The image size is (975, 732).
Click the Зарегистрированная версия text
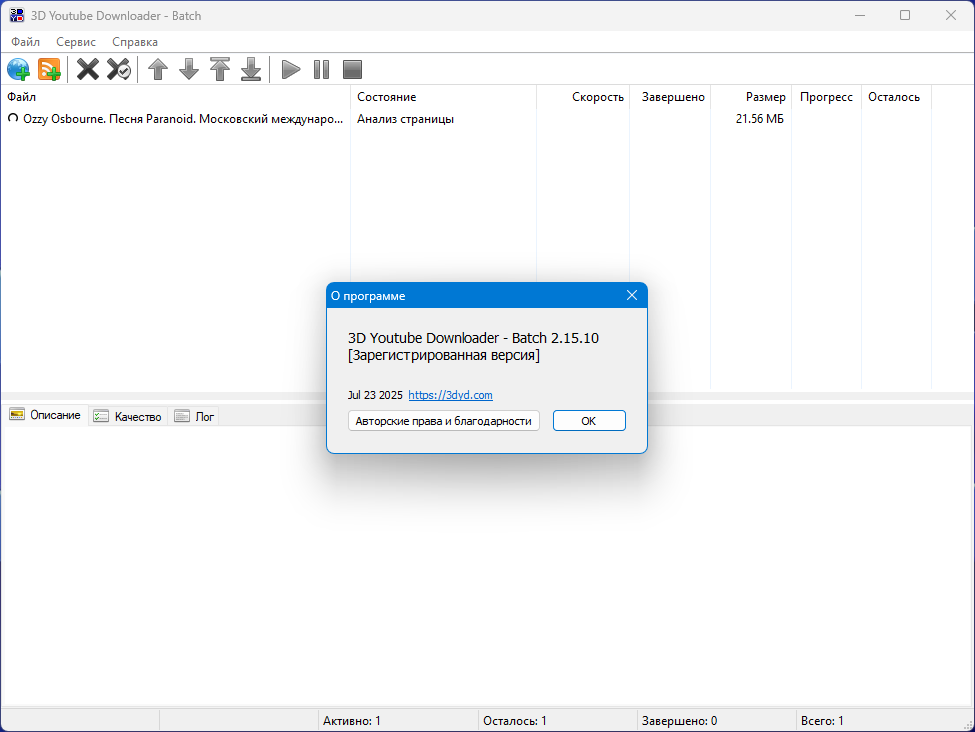tap(443, 355)
